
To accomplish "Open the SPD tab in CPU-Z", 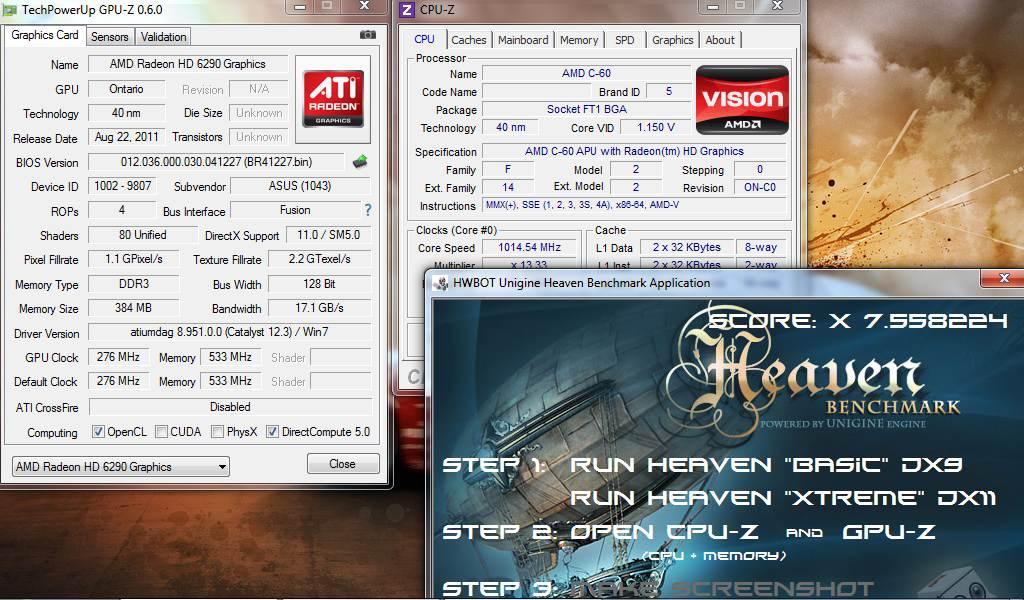I will tap(624, 40).
